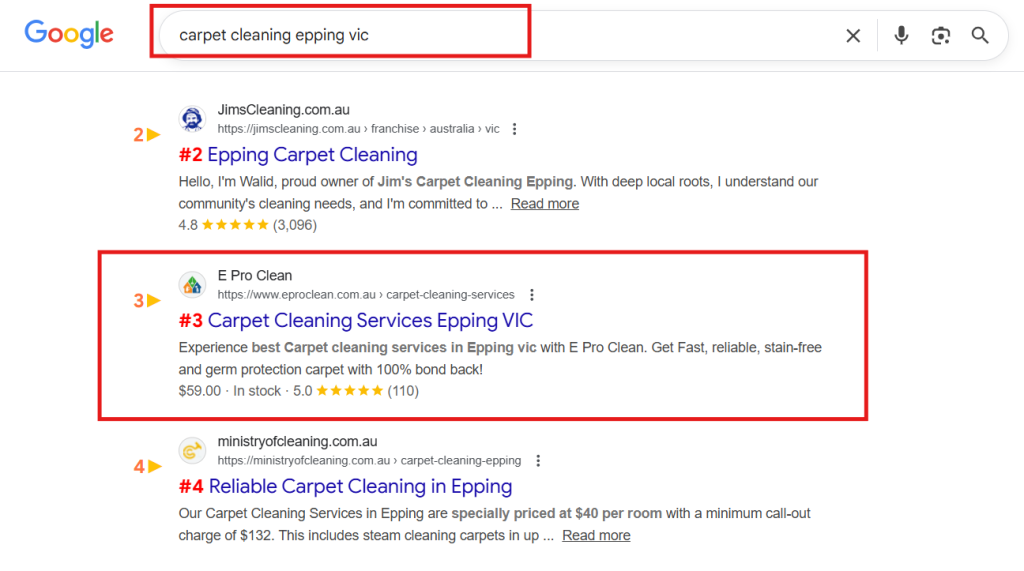Image resolution: width=1024 pixels, height=571 pixels.
Task: Click the Jim's Cleaning site favicon
Action: [x=192, y=119]
